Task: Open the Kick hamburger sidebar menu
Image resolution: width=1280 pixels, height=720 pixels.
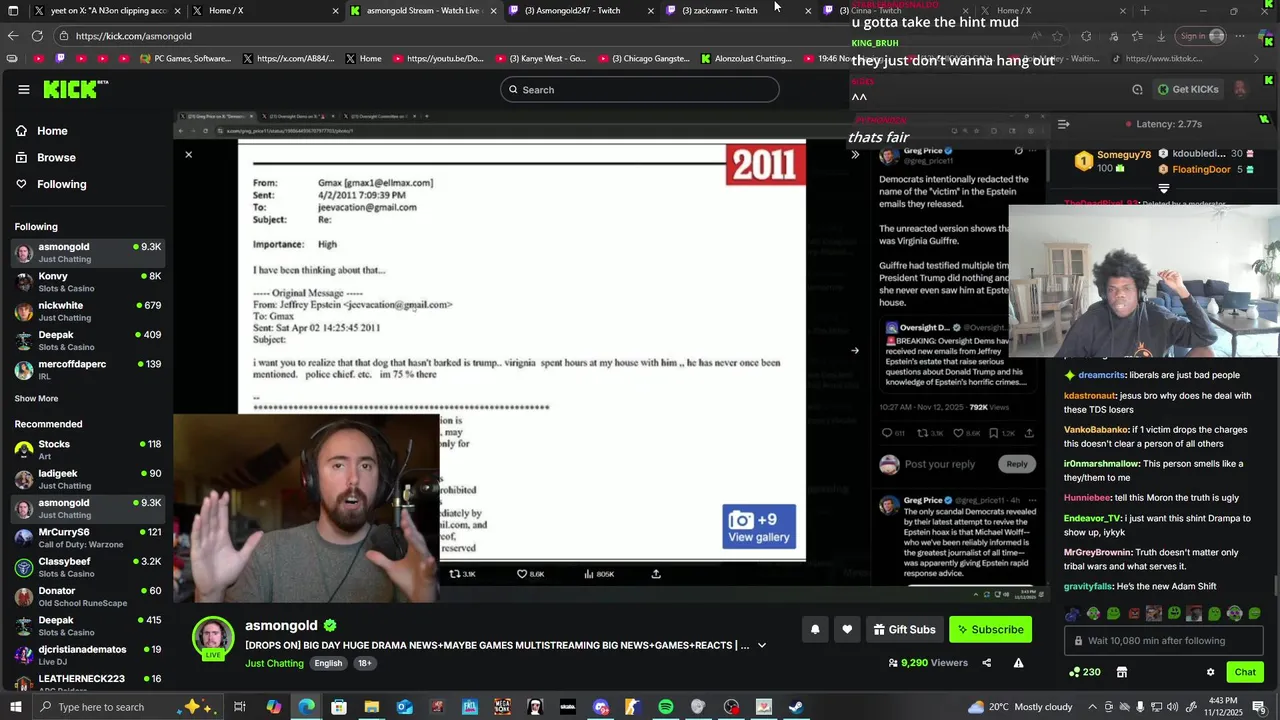Action: pos(24,90)
